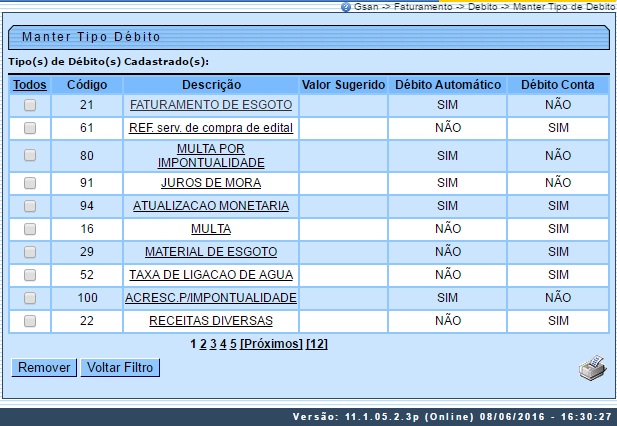The image size is (617, 426).
Task: Click the Débito Conta column header
Action: (x=558, y=85)
